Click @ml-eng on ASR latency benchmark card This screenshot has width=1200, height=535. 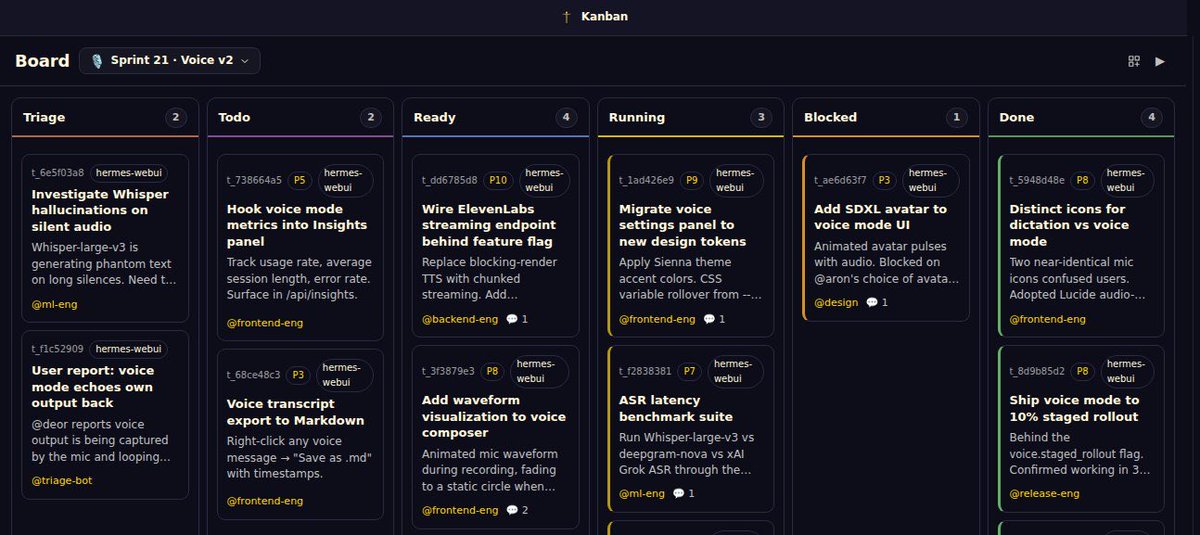tap(640, 493)
